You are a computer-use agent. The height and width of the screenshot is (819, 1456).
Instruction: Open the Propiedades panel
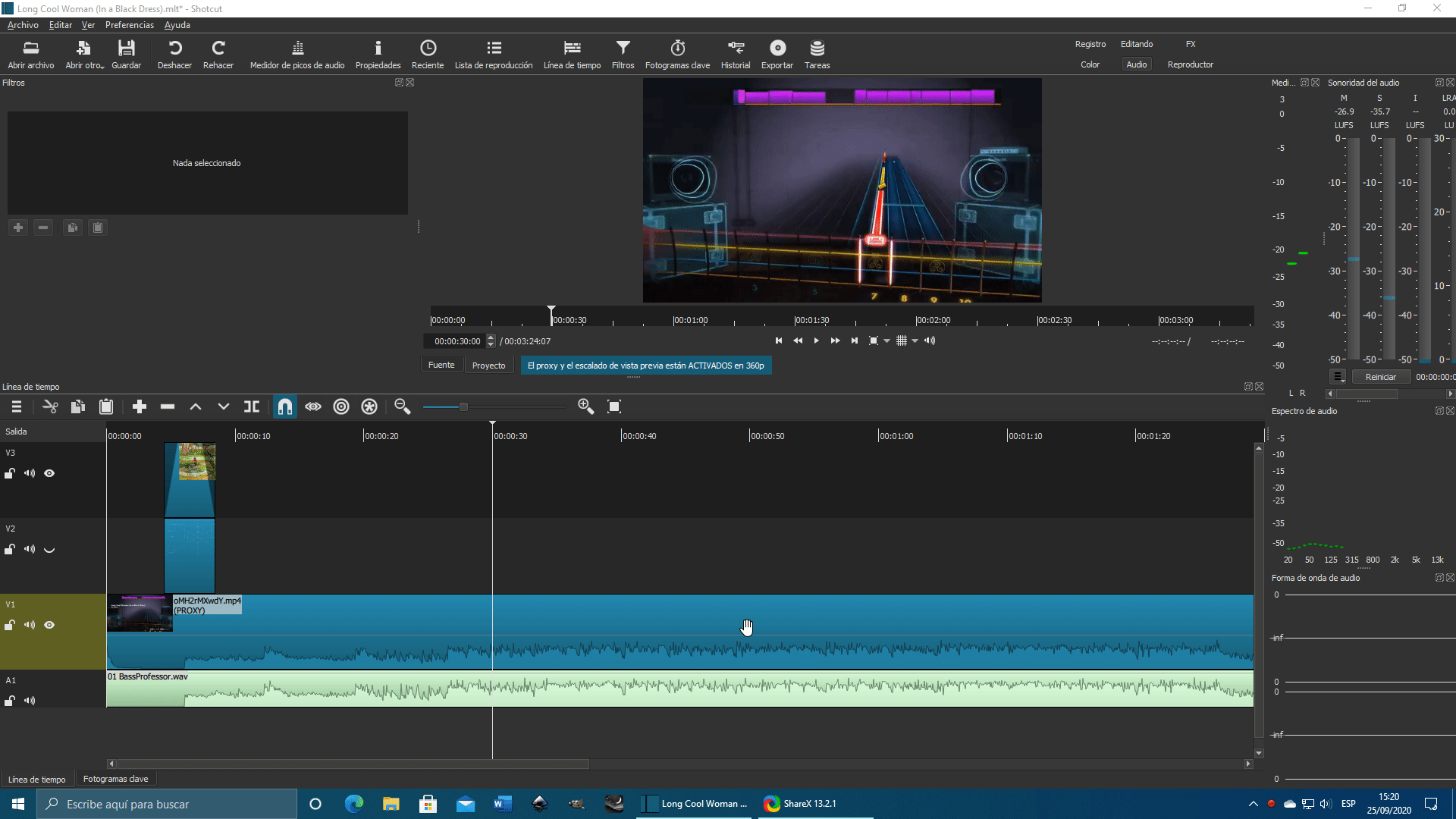click(x=378, y=55)
